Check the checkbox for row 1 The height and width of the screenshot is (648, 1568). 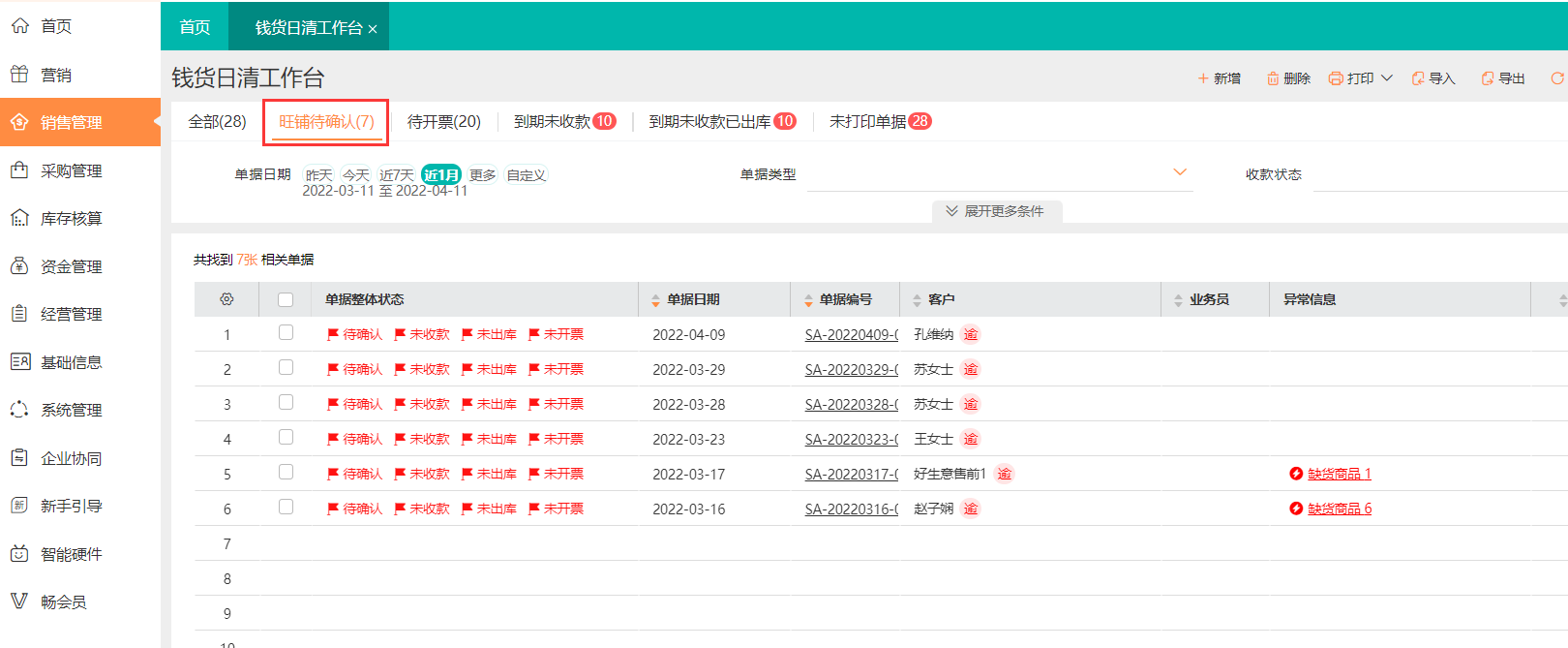click(x=286, y=333)
